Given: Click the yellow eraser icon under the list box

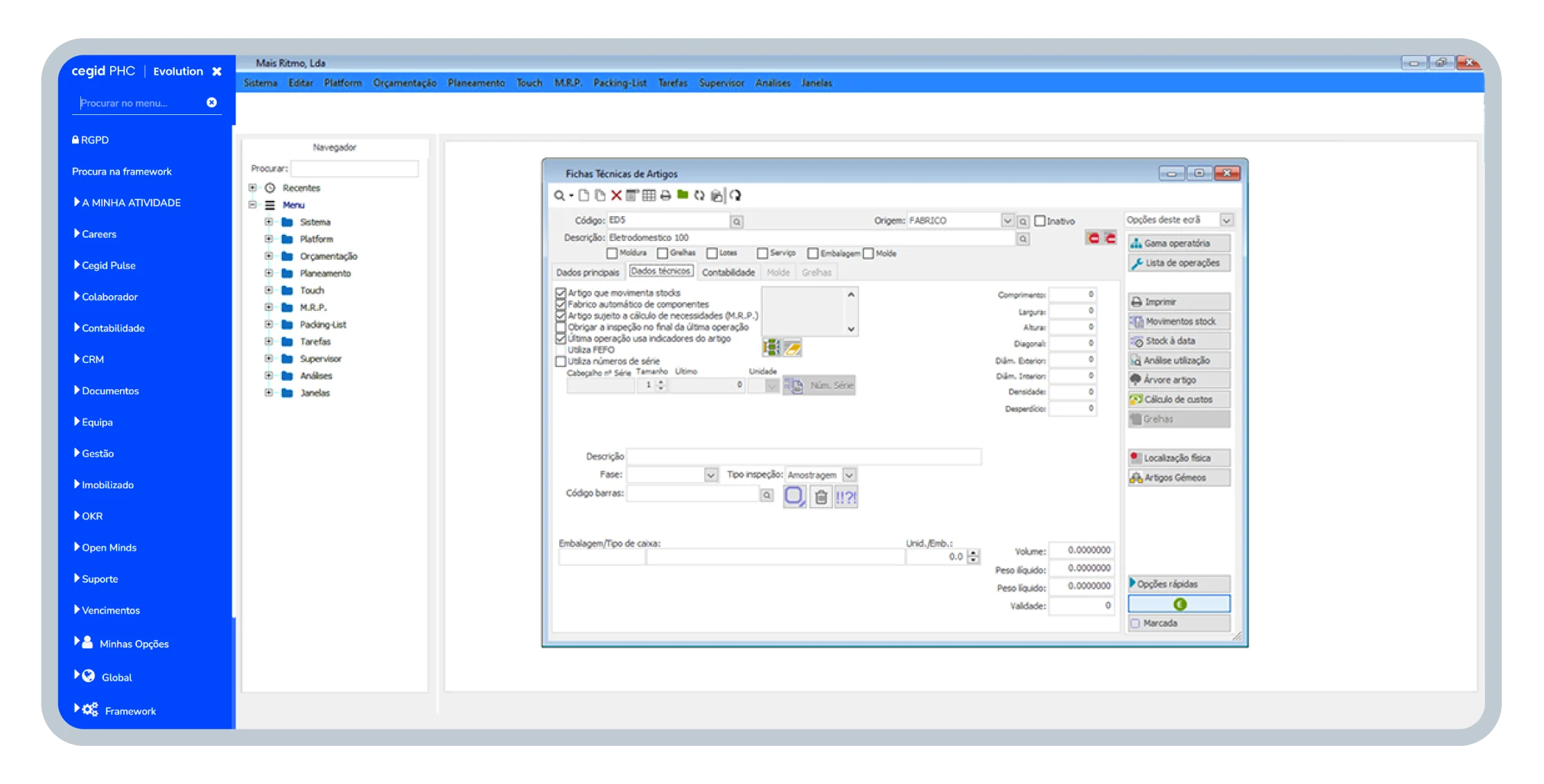Looking at the screenshot, I should (x=793, y=348).
